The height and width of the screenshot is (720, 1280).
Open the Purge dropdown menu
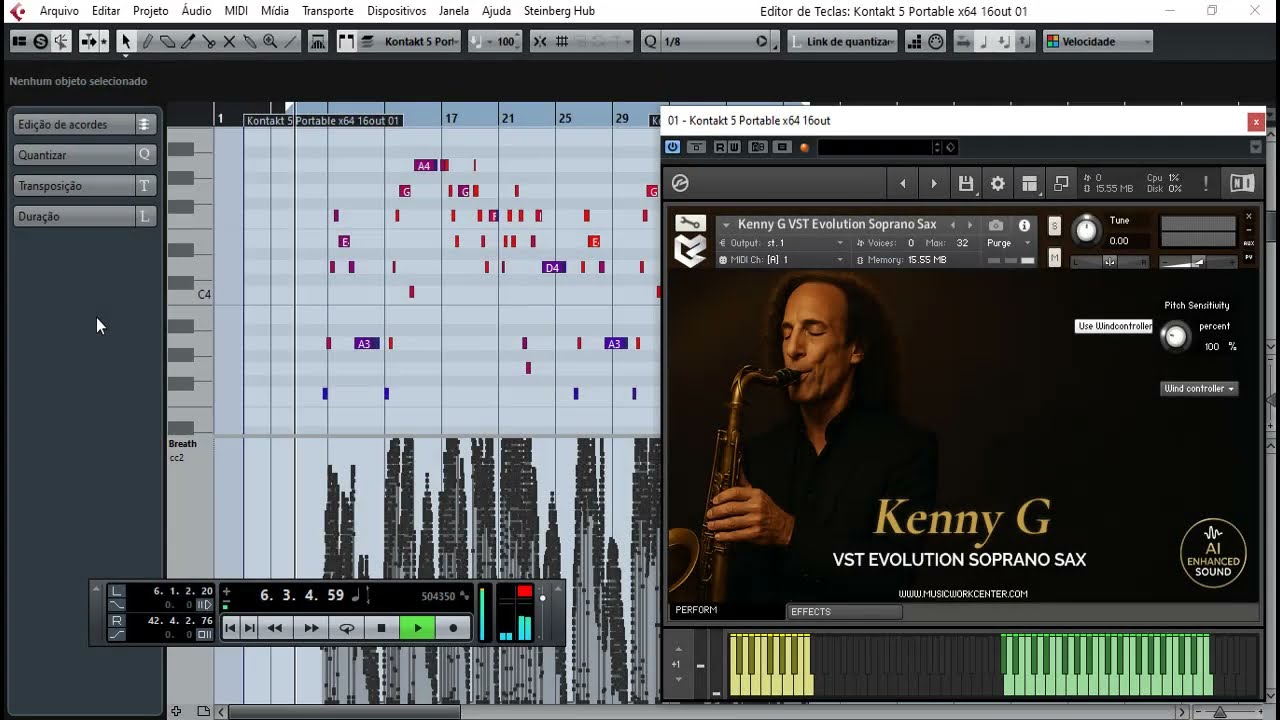coord(1008,243)
